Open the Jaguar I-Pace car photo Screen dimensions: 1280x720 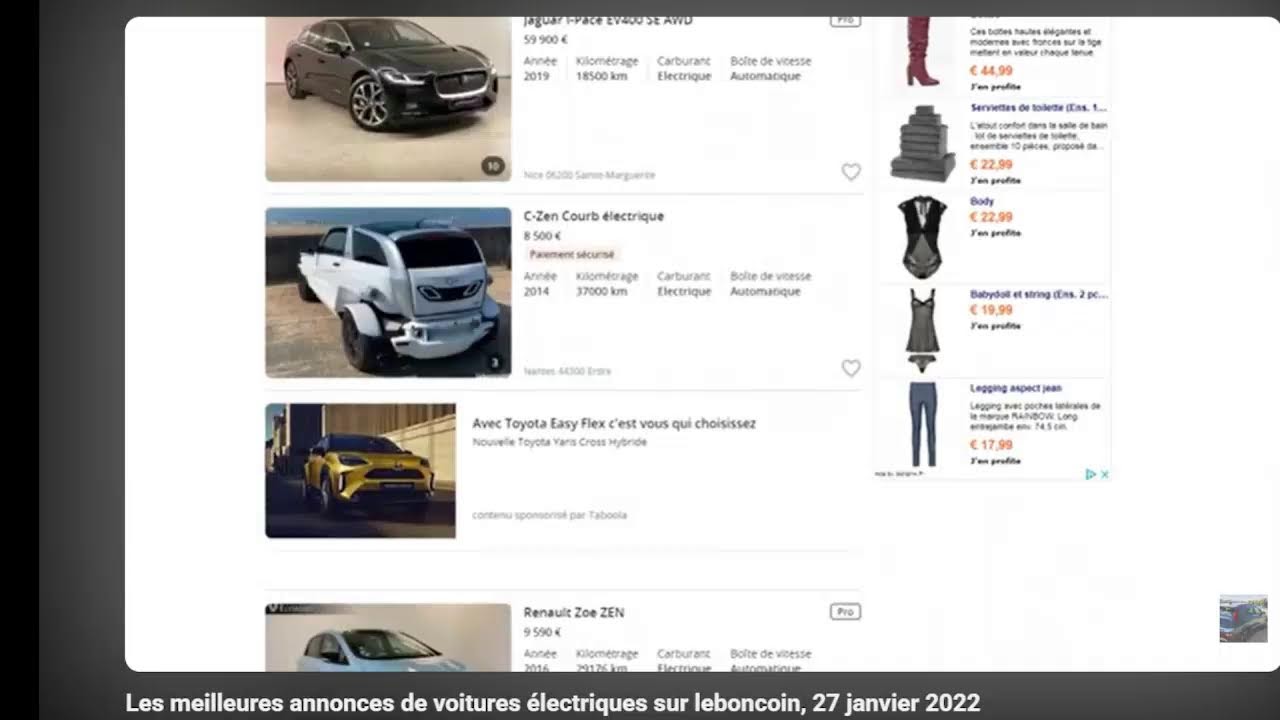click(388, 99)
